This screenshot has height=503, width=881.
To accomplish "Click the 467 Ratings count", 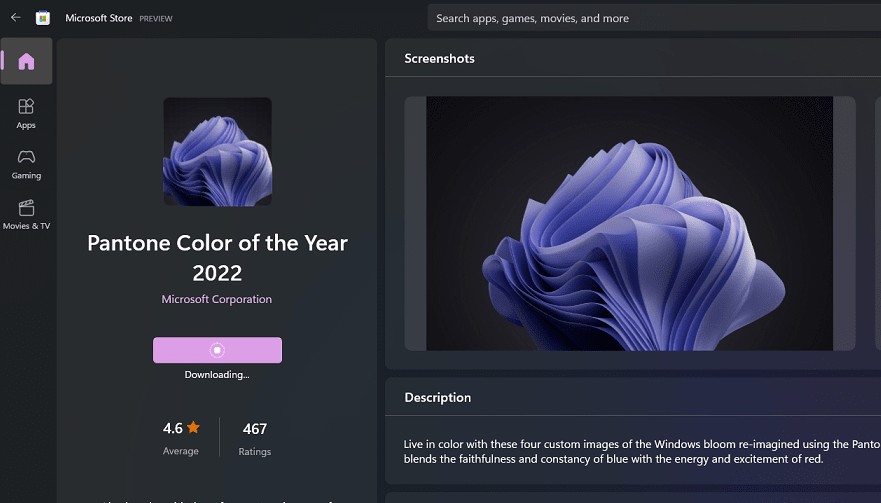I will 255,429.
